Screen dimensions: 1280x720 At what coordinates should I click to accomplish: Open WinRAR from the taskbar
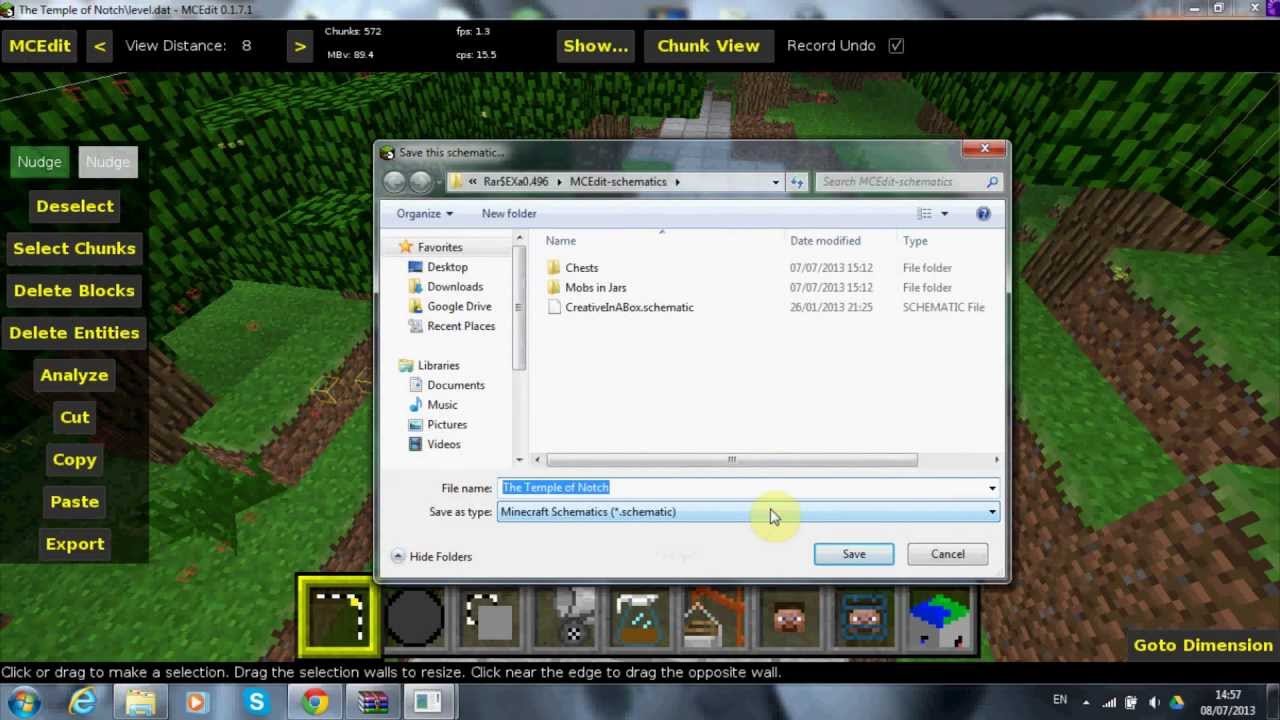click(372, 702)
